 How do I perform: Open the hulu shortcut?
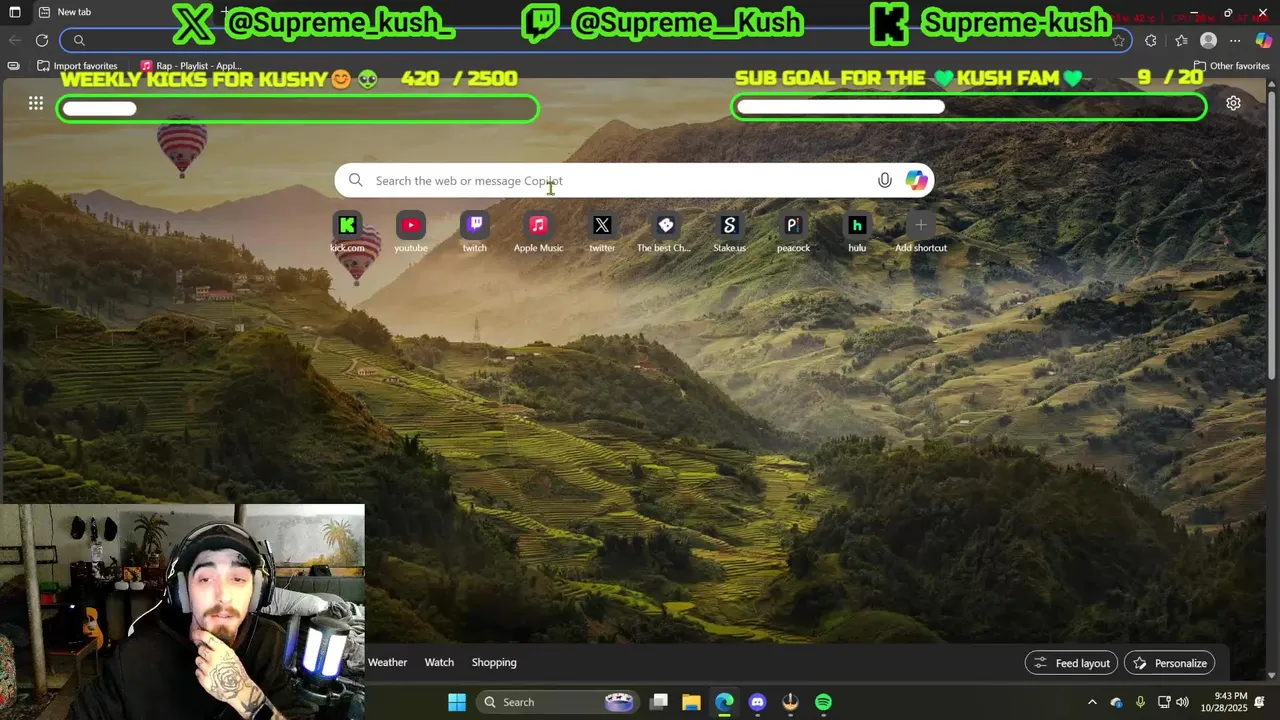click(x=857, y=232)
